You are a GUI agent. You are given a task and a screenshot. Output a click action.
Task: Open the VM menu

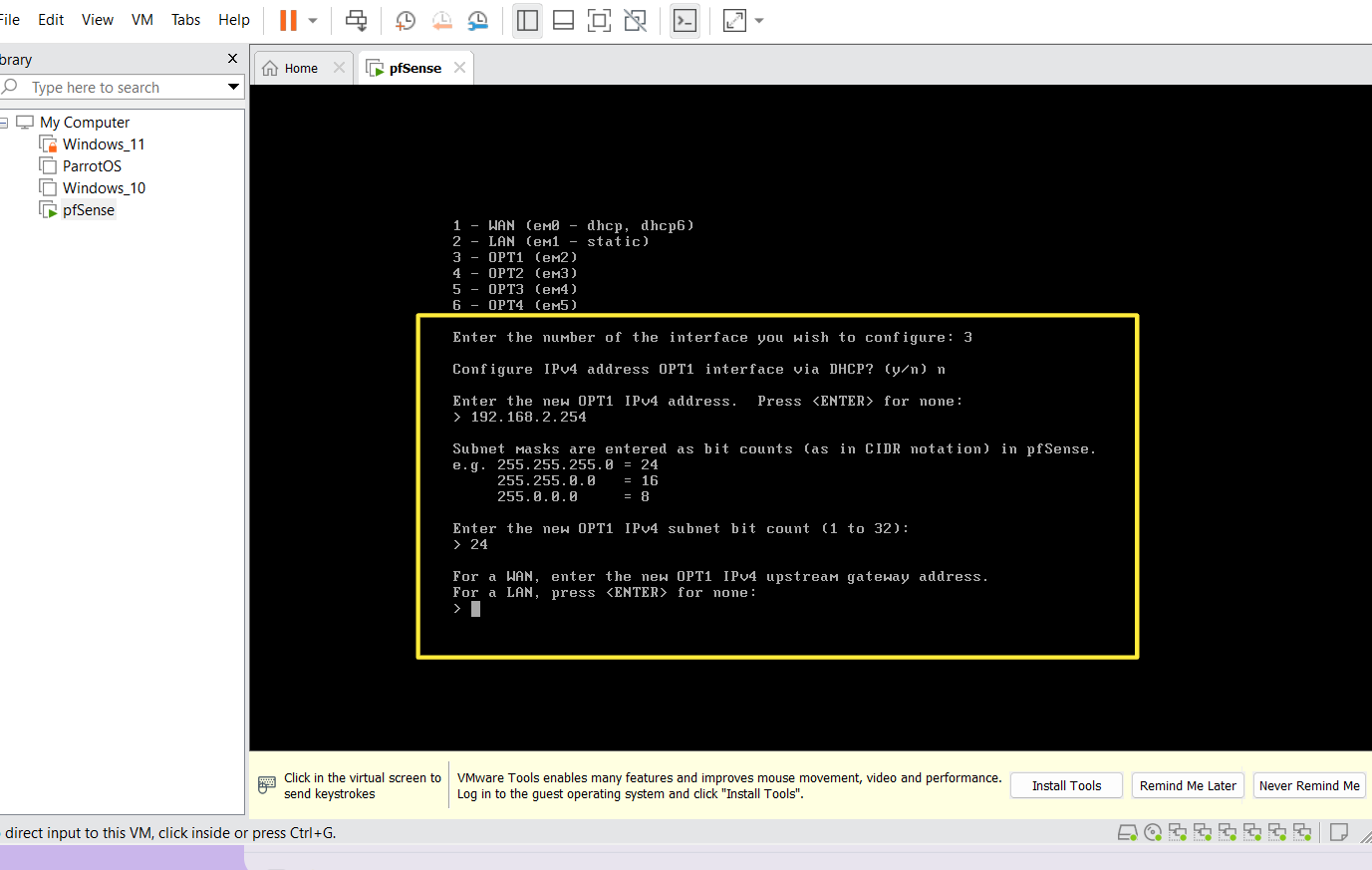click(142, 19)
